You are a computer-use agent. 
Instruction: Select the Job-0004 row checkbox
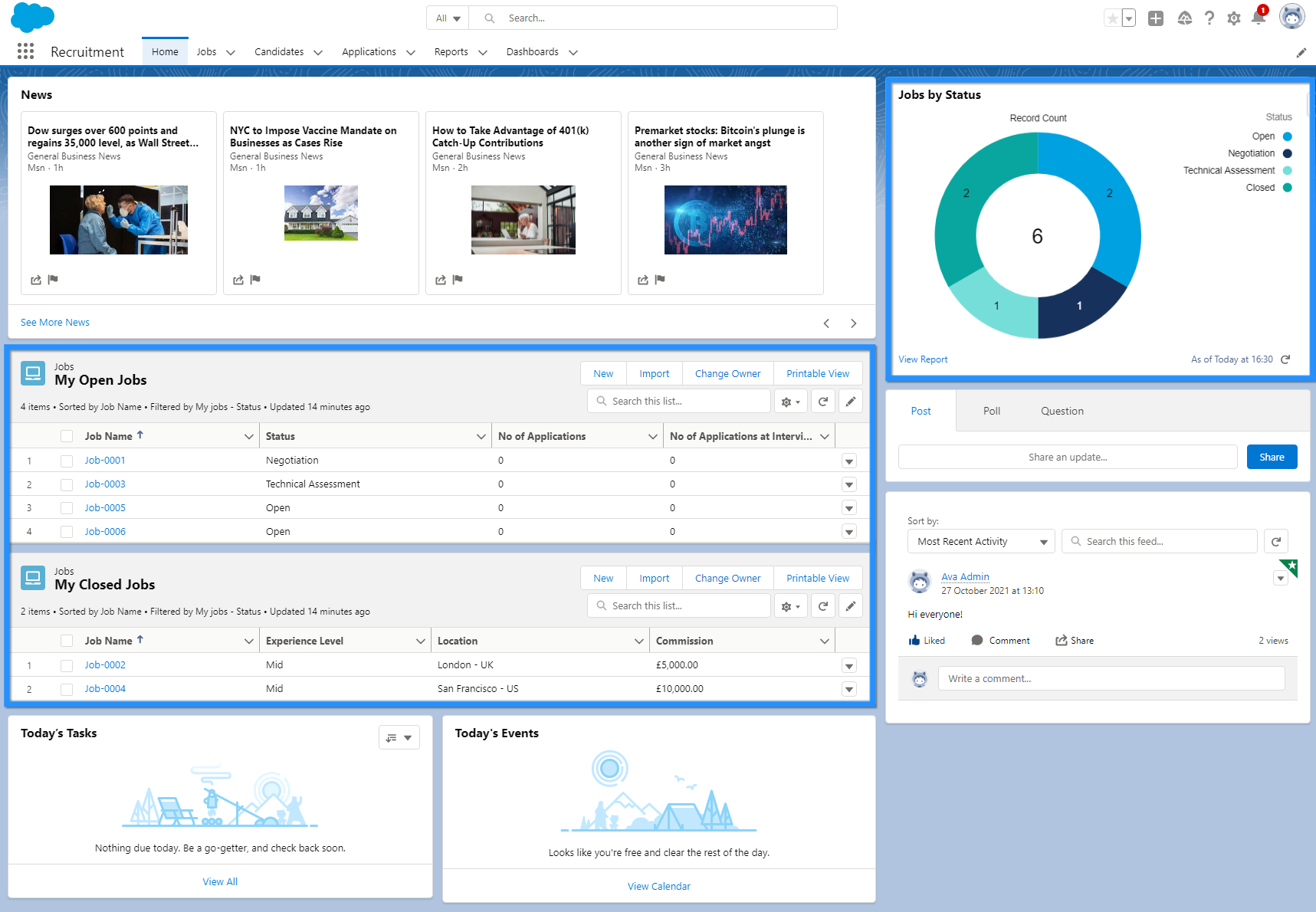[x=67, y=689]
